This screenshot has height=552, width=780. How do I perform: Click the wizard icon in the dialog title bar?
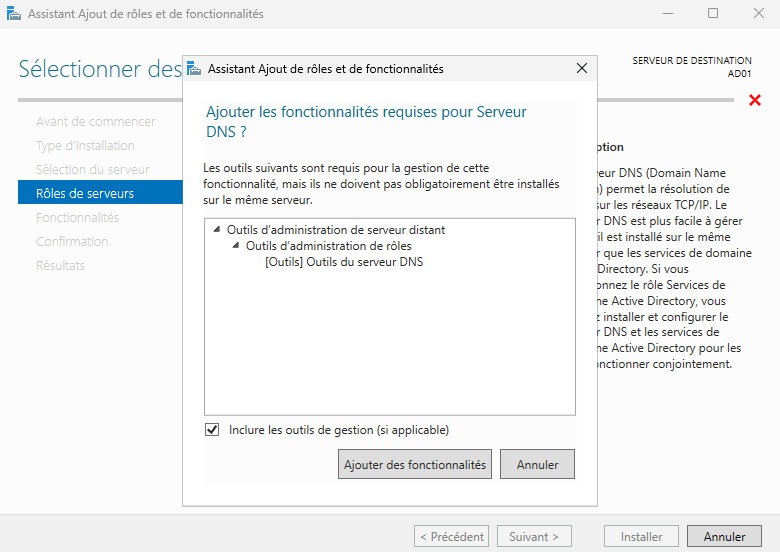195,69
